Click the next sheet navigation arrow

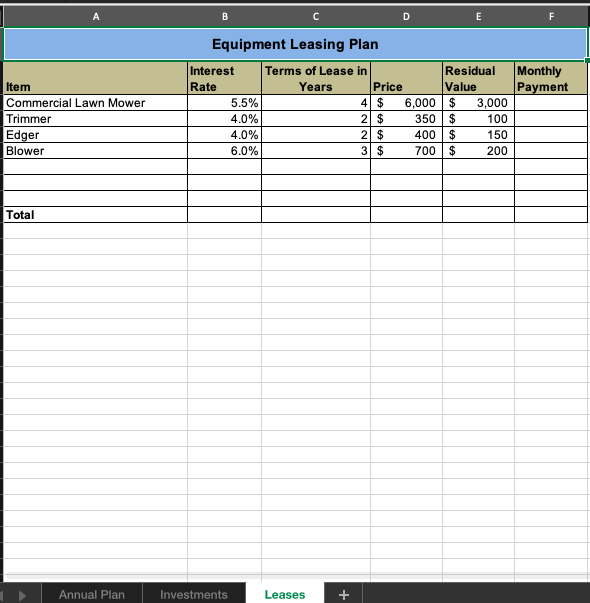click(x=22, y=595)
